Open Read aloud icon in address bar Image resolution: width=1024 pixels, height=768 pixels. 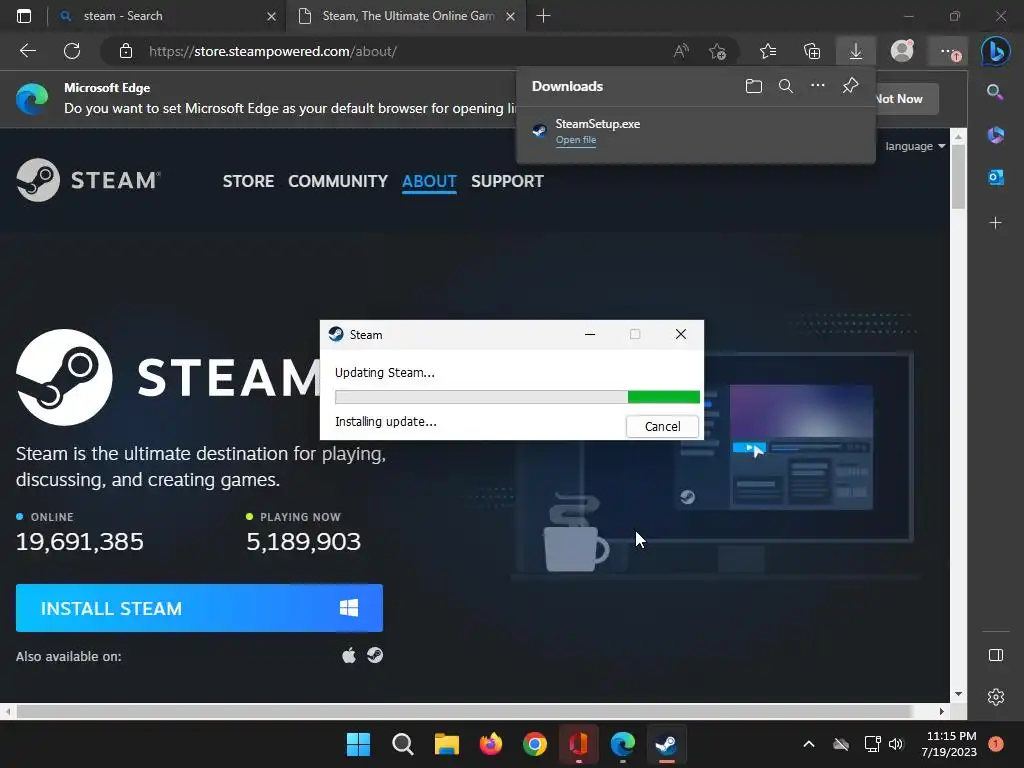[681, 51]
